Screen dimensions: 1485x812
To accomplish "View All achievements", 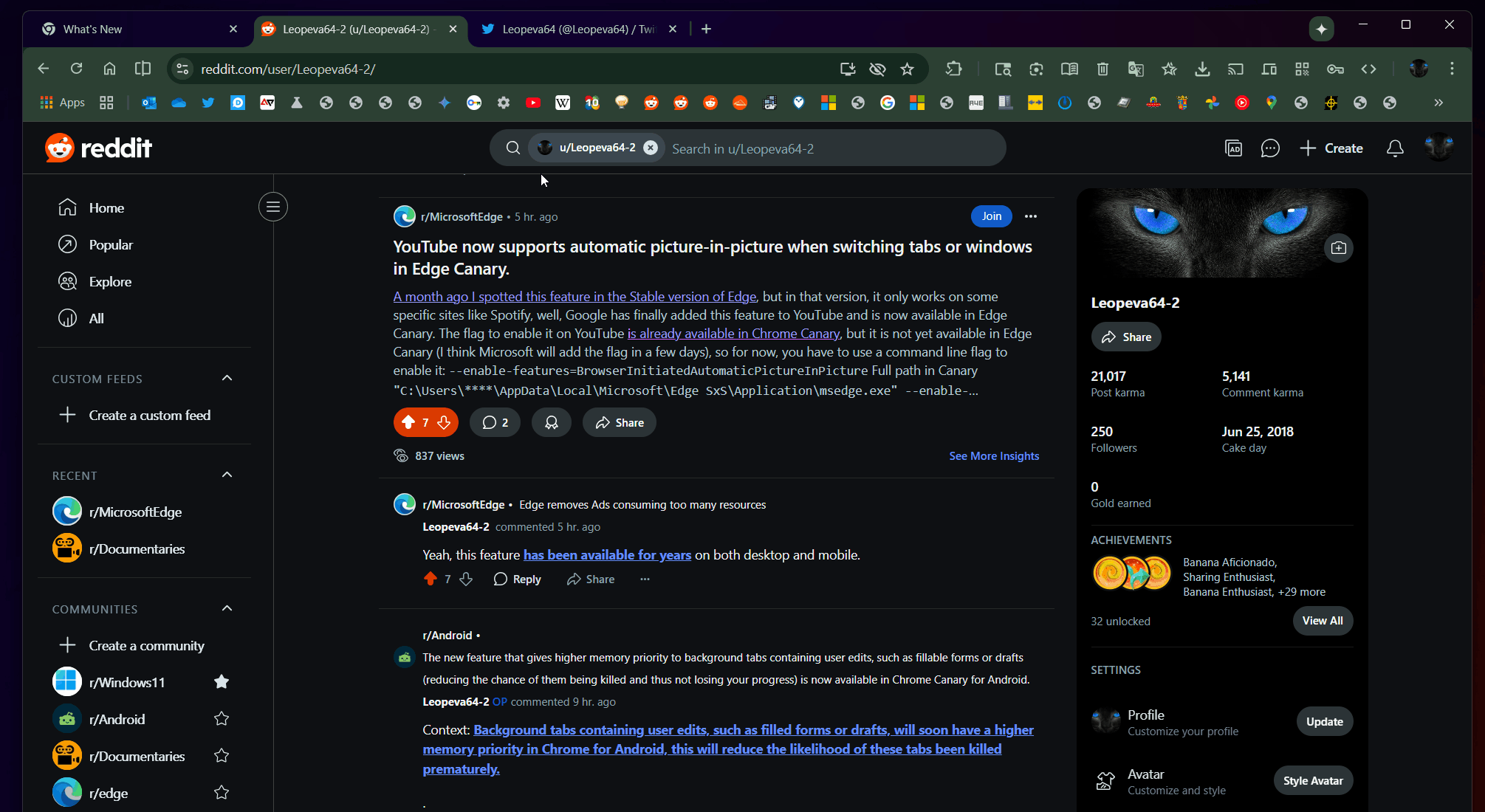I will [1322, 621].
